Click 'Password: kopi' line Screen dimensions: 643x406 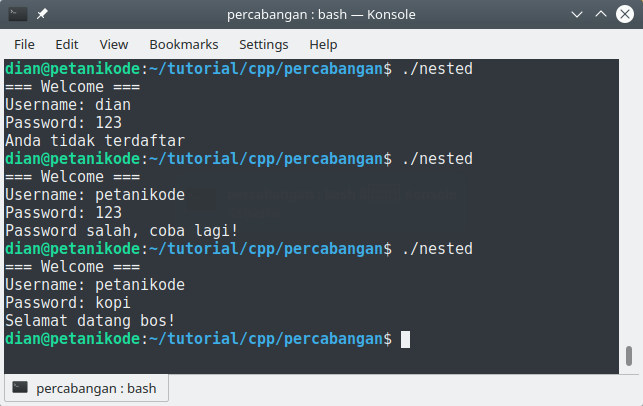coord(68,303)
